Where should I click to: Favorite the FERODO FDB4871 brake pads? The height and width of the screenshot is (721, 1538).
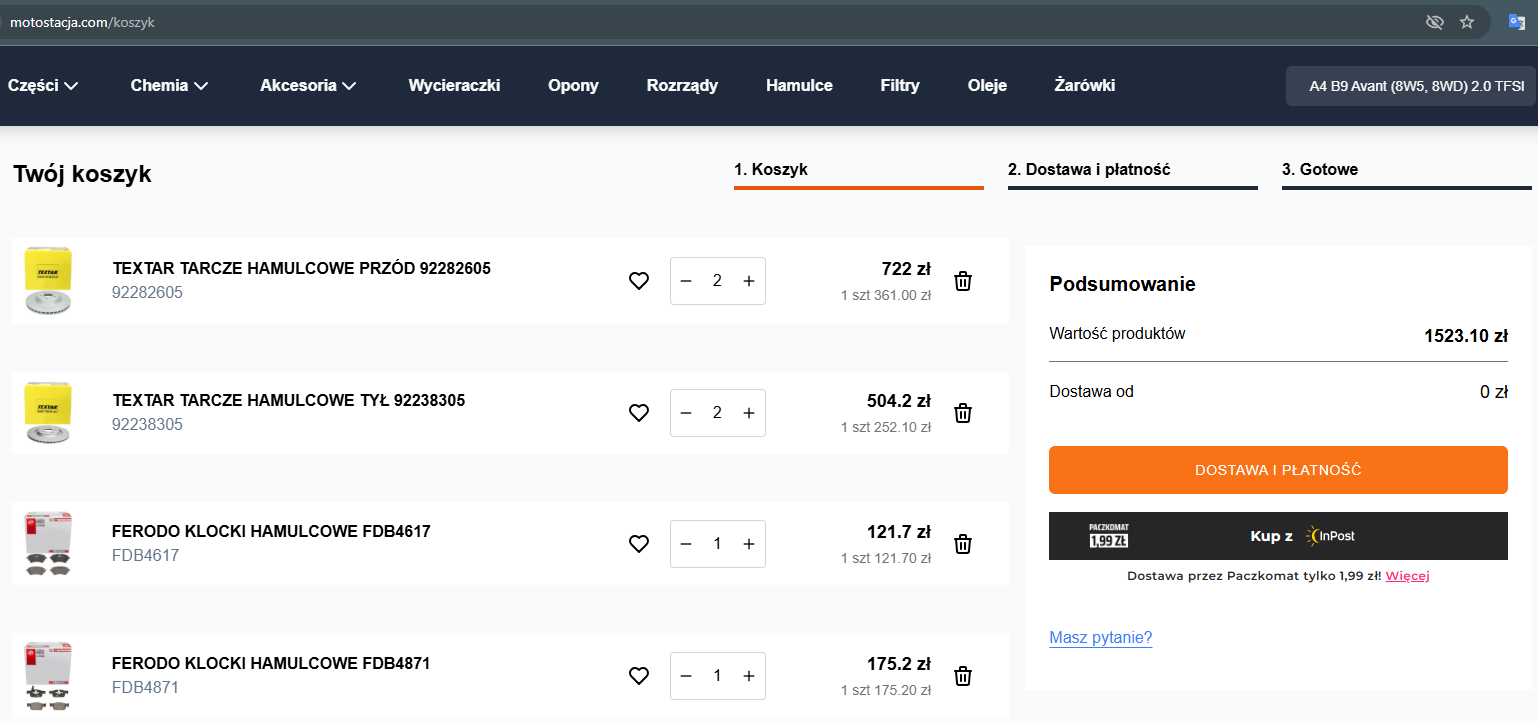(639, 676)
